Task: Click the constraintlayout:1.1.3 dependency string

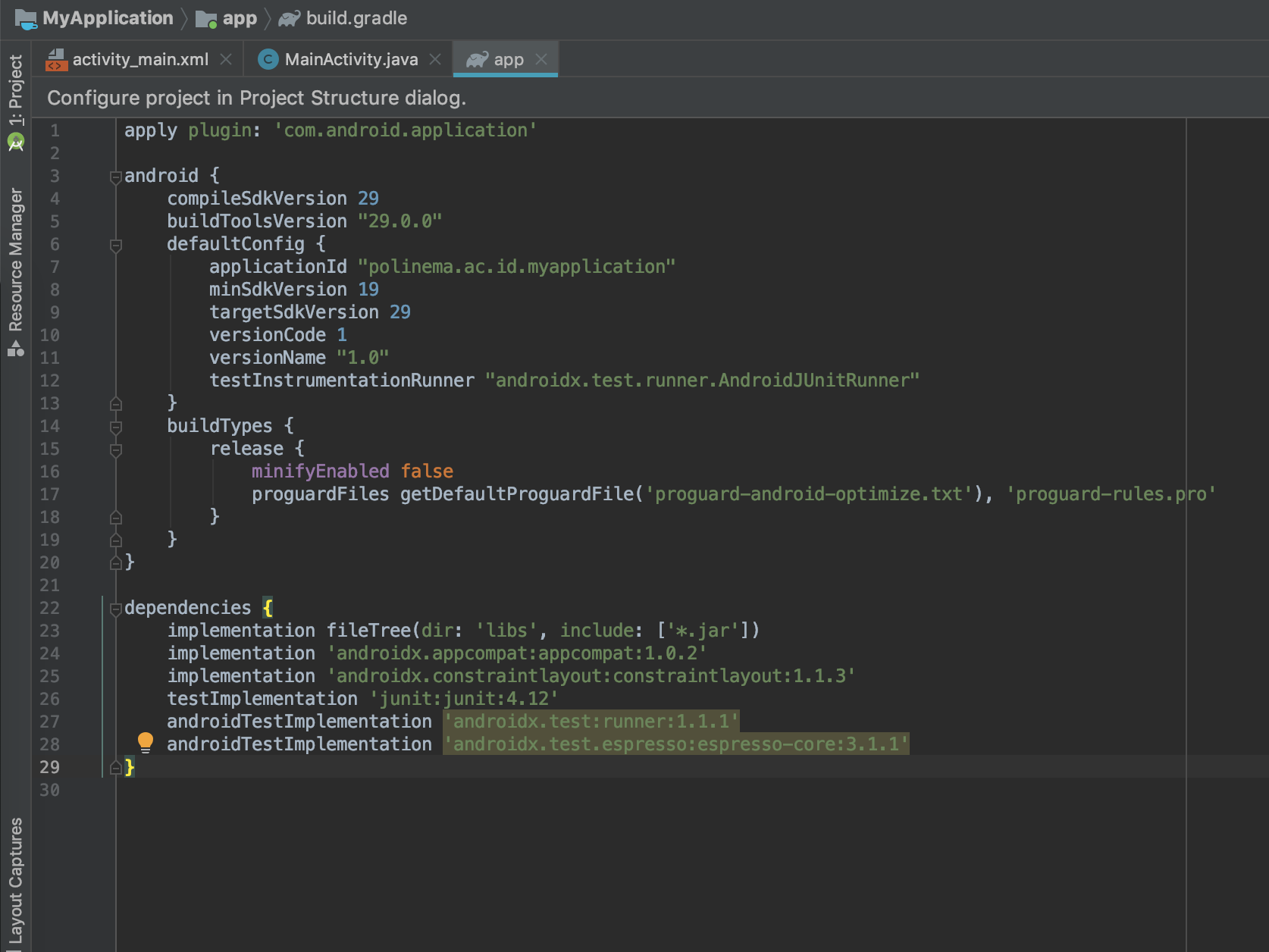Action: [x=591, y=676]
